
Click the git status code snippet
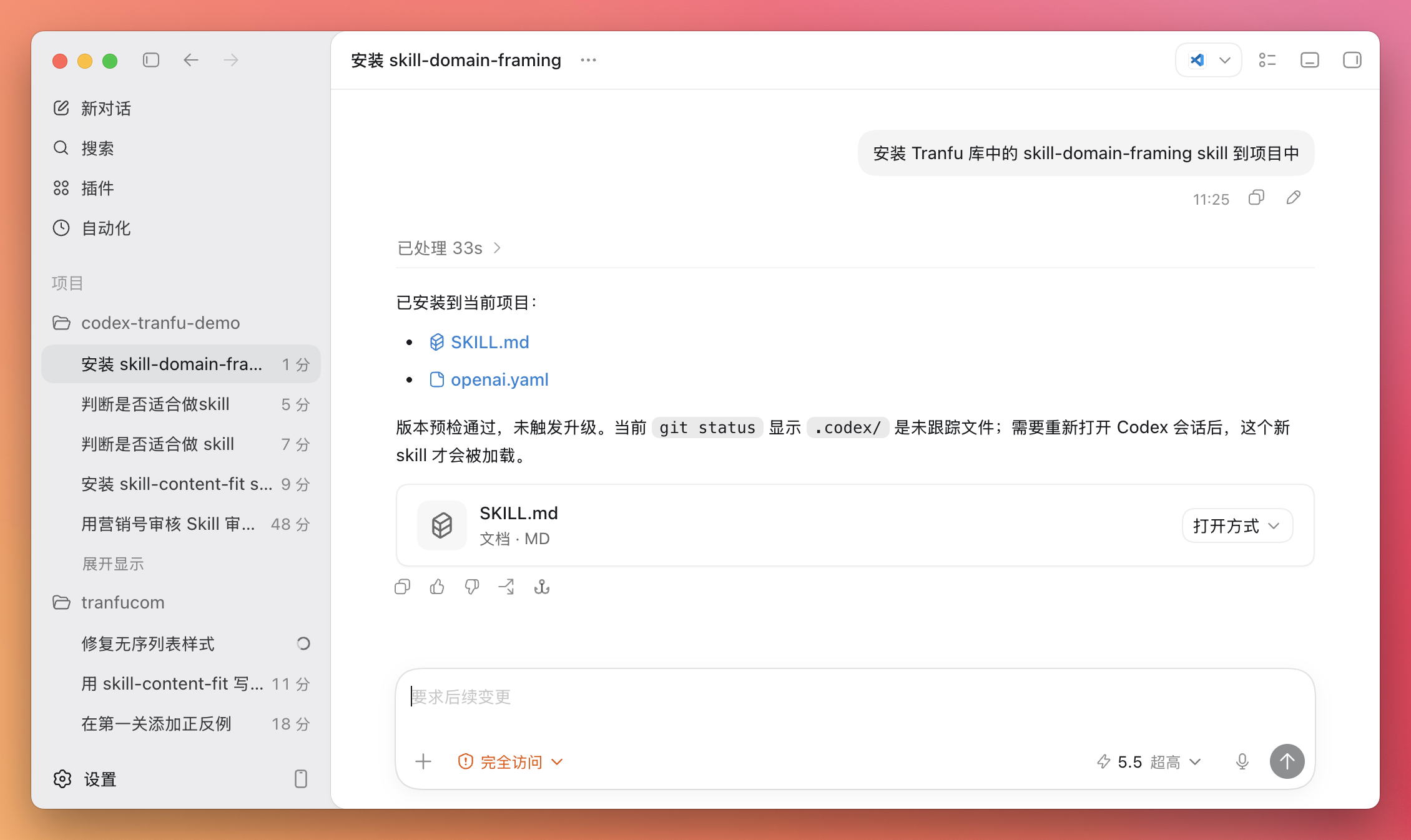coord(707,427)
